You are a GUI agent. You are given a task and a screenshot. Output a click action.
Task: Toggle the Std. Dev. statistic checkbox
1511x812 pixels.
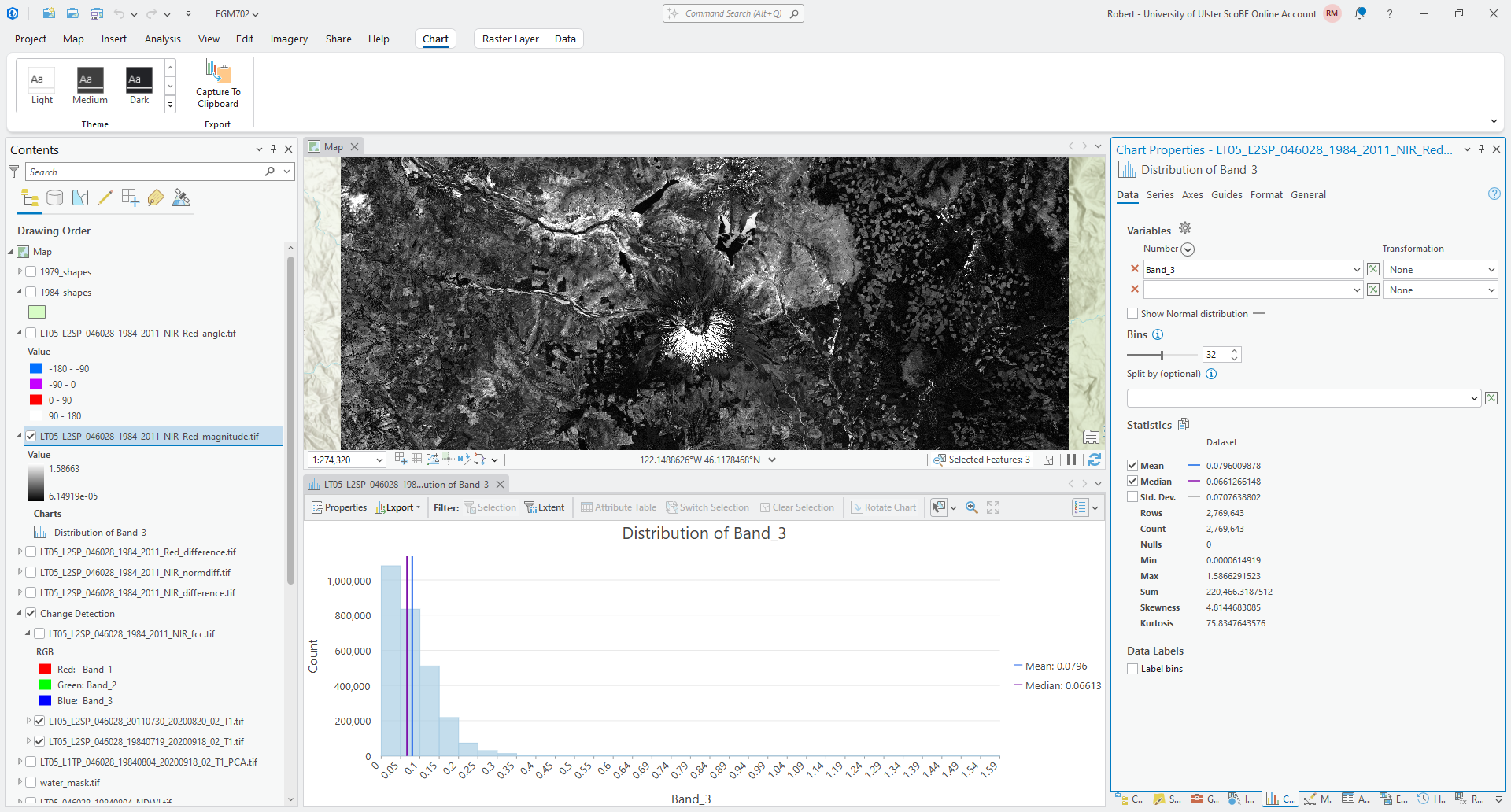(1132, 497)
